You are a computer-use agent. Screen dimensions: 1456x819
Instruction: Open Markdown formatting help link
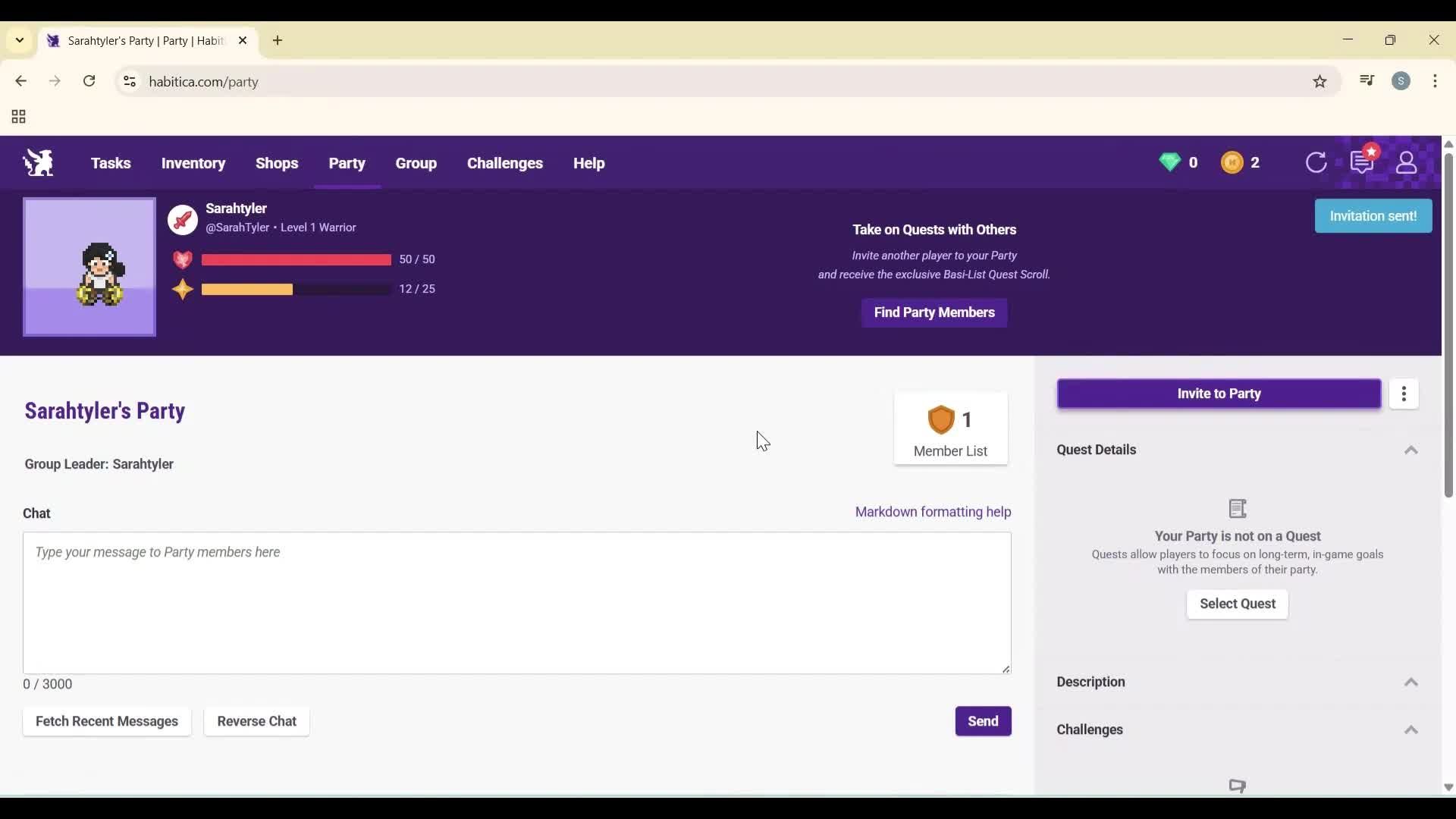pyautogui.click(x=932, y=512)
